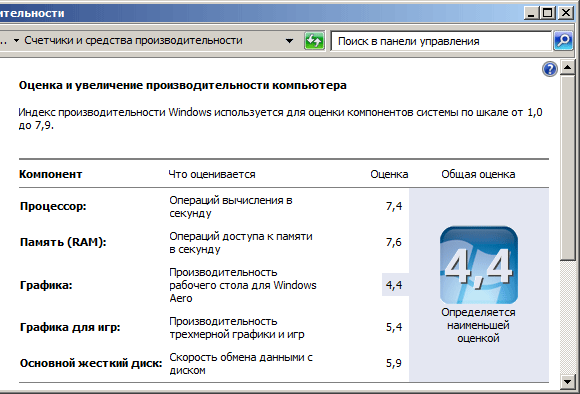
Task: Click heading Оценка и увеличение производительности компьютера
Action: 183,85
